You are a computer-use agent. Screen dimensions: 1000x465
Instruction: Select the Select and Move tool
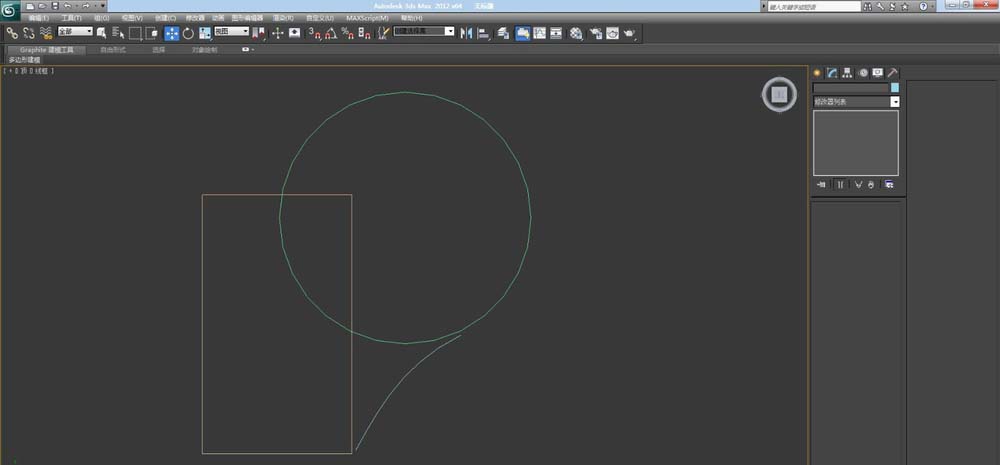[x=171, y=33]
